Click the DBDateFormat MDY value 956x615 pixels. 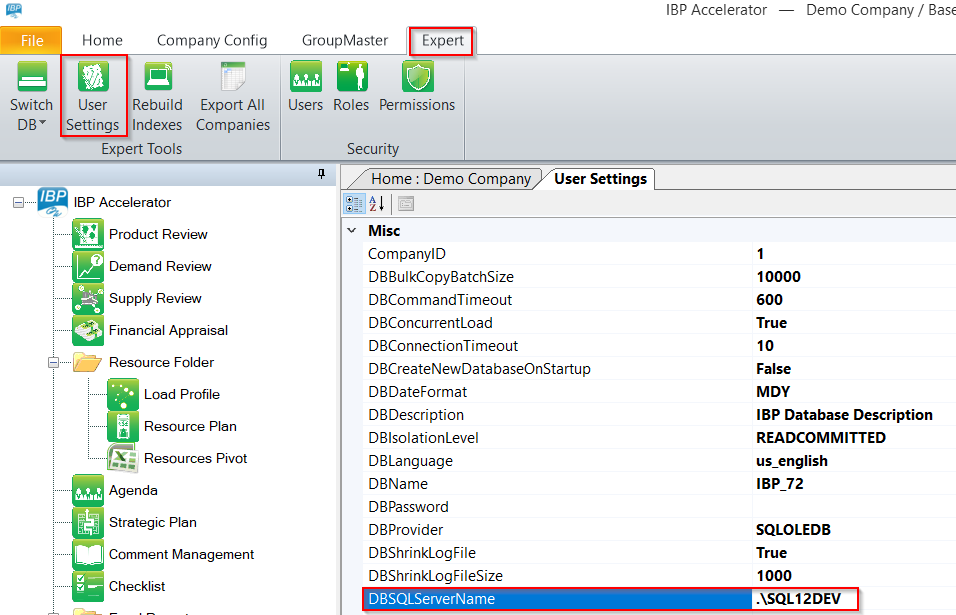tap(772, 392)
